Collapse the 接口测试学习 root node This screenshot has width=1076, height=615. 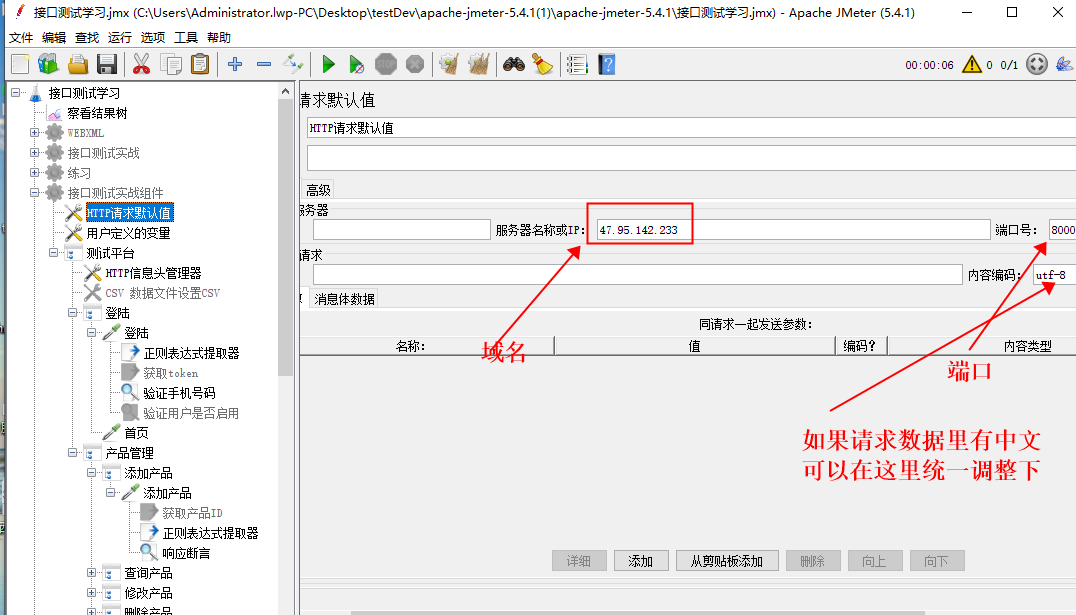pyautogui.click(x=15, y=93)
